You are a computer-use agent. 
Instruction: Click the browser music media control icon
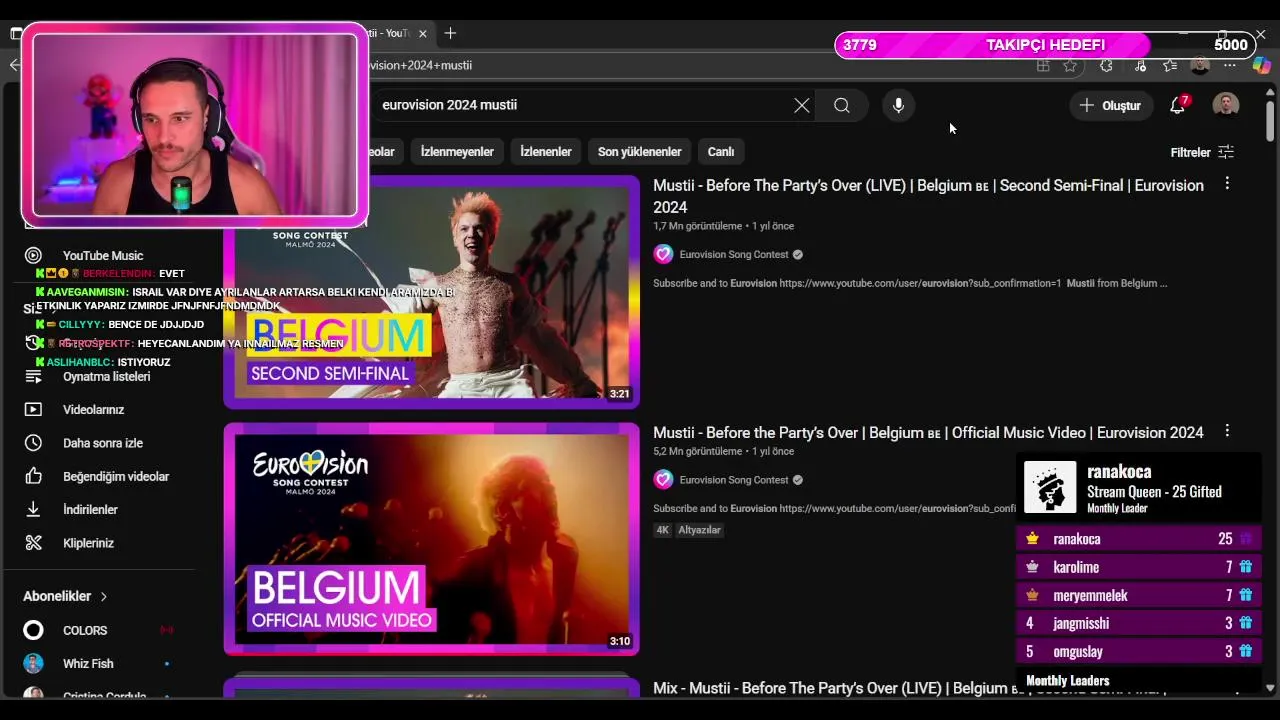tap(1140, 66)
